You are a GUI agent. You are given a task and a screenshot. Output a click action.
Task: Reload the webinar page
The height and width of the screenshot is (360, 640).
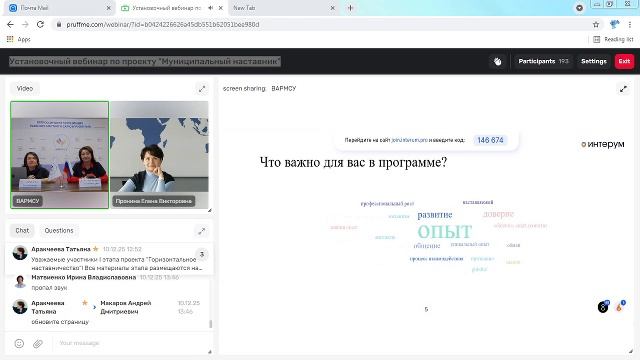tap(40, 24)
